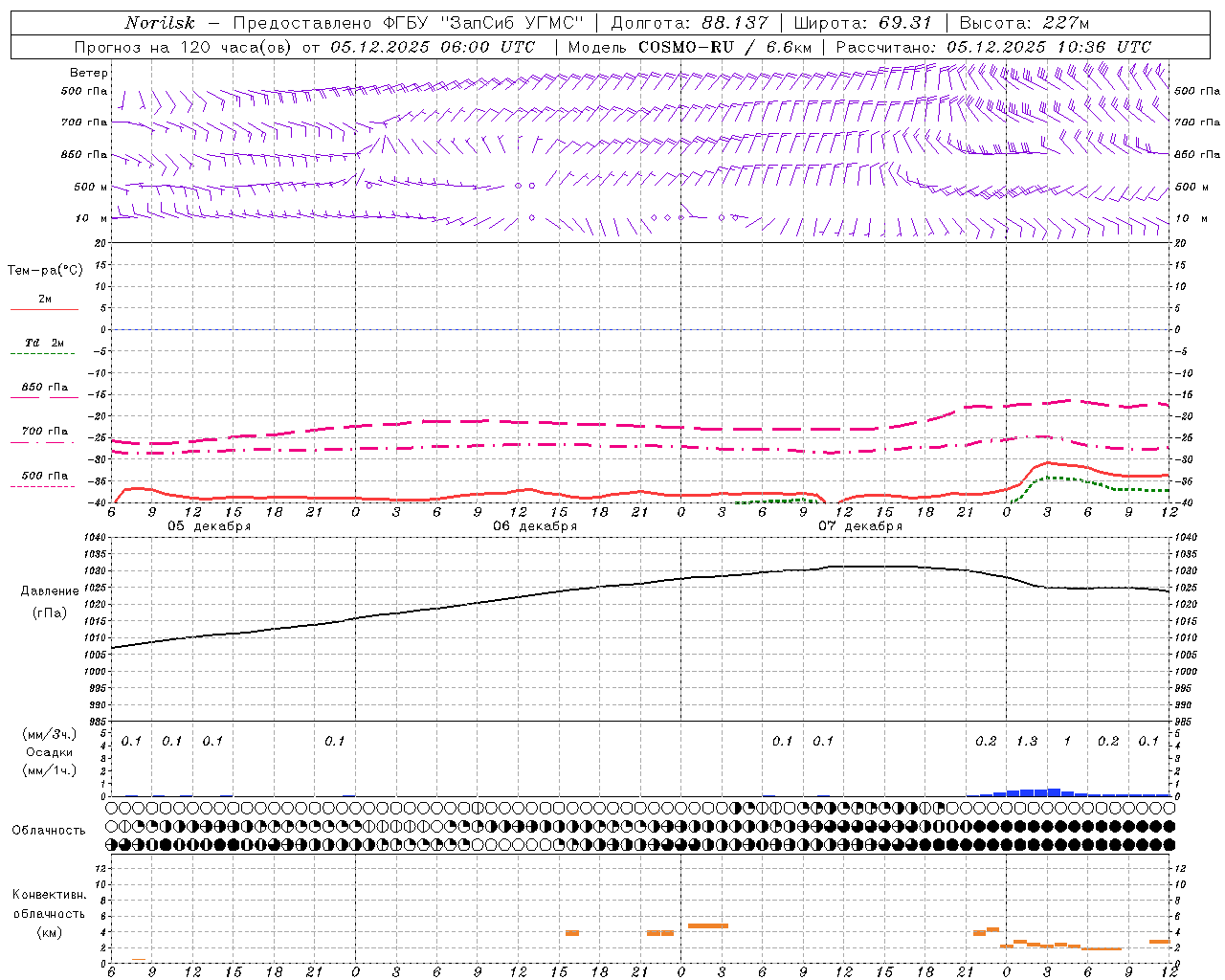The height and width of the screenshot is (980, 1225).
Task: Click the 'Осадки' precipitation panel label
Action: (50, 752)
